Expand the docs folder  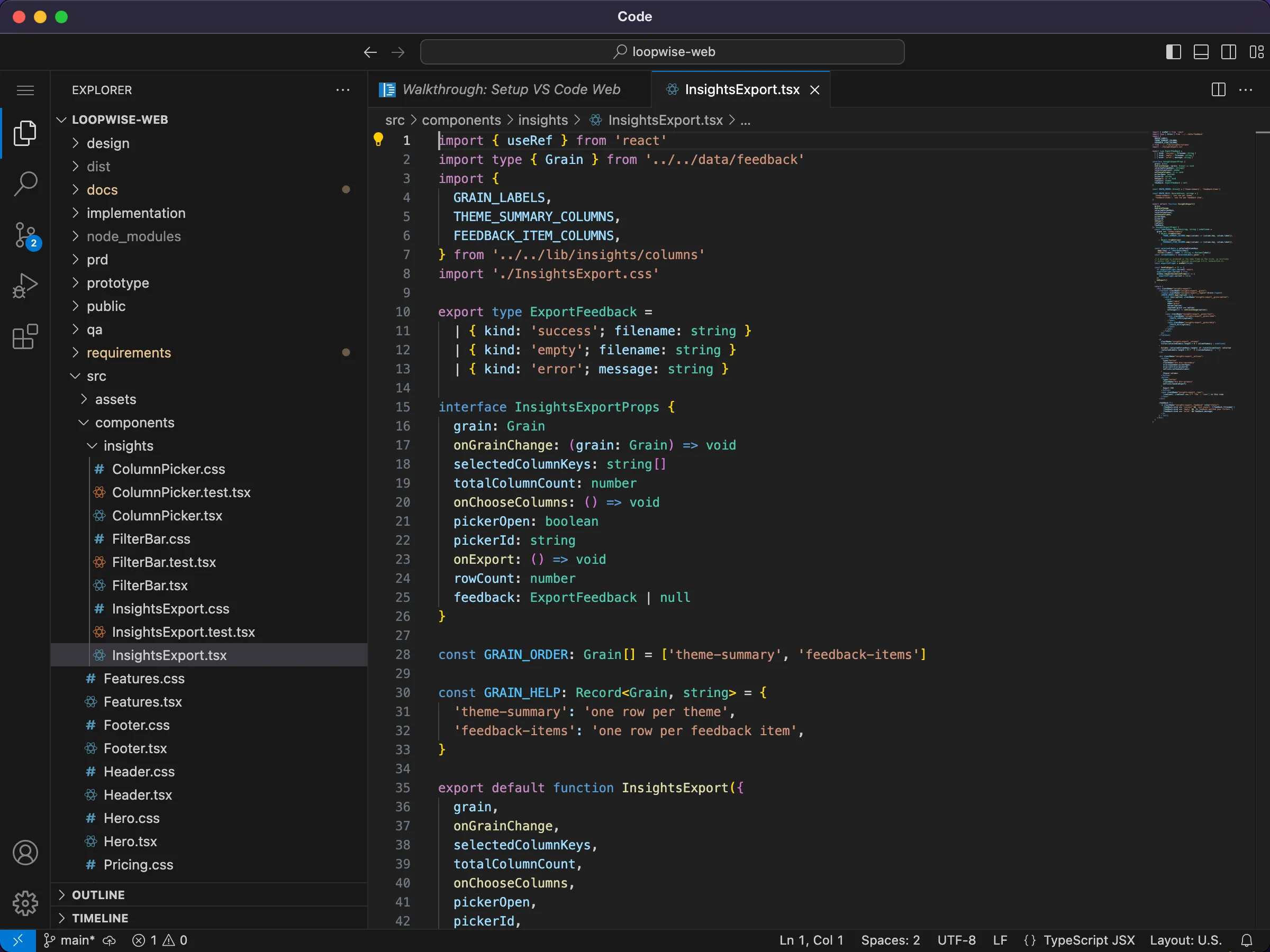click(x=209, y=189)
